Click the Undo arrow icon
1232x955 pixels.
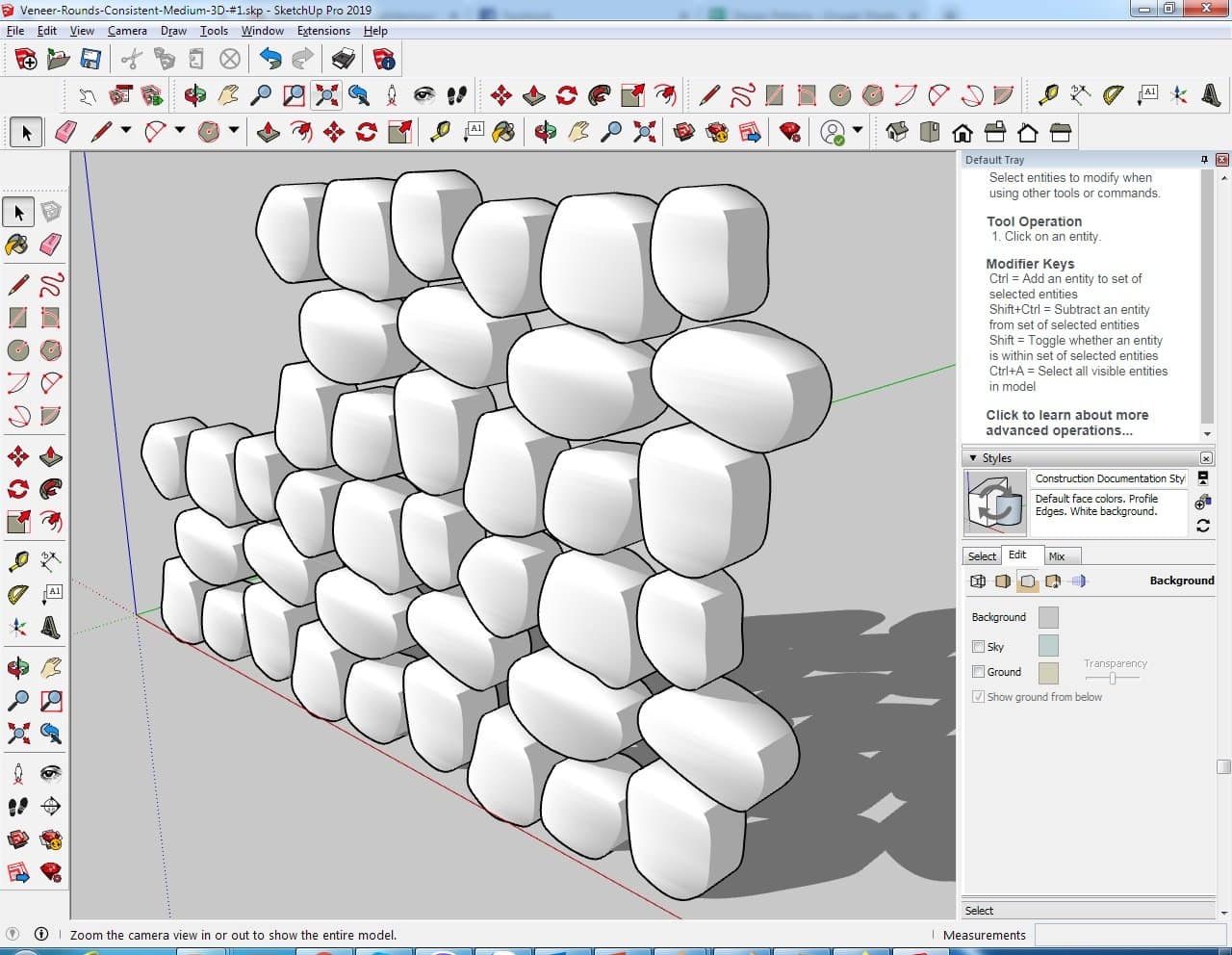coord(270,60)
